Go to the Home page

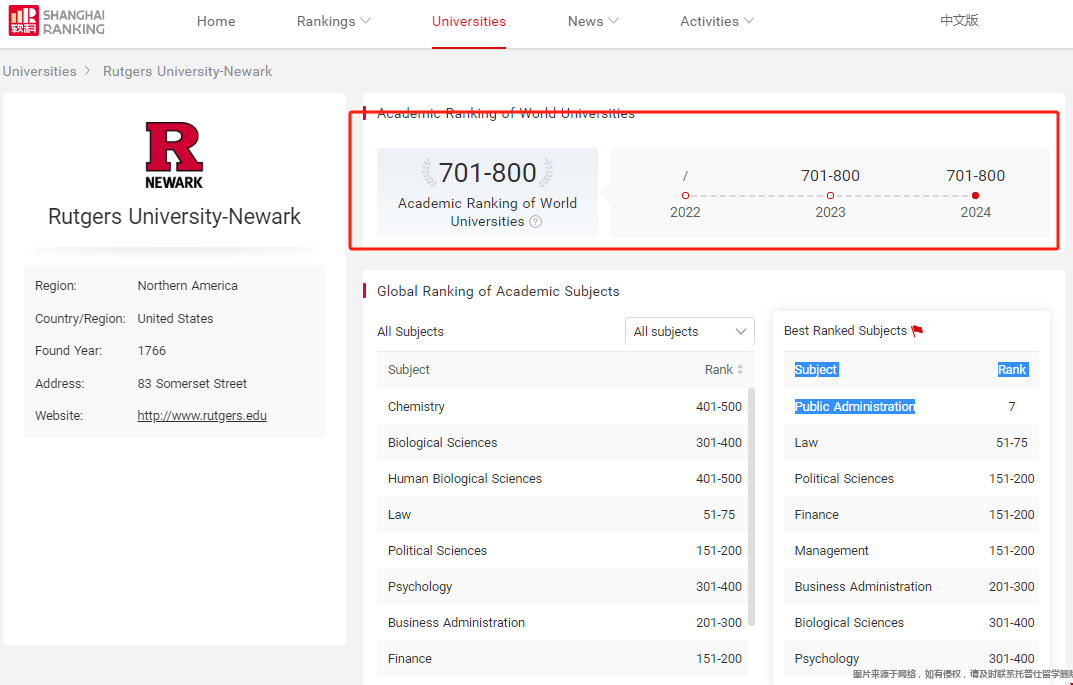click(216, 21)
